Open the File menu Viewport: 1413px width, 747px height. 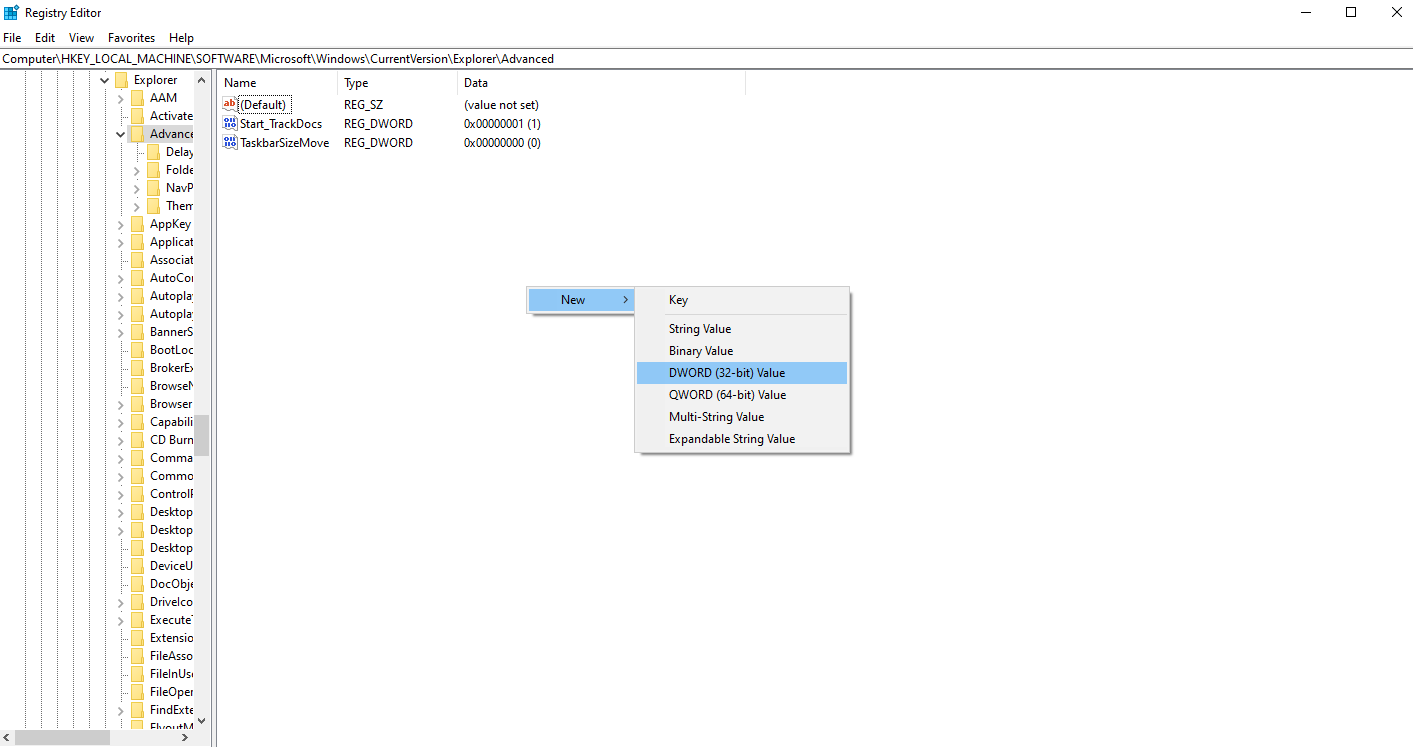point(12,38)
